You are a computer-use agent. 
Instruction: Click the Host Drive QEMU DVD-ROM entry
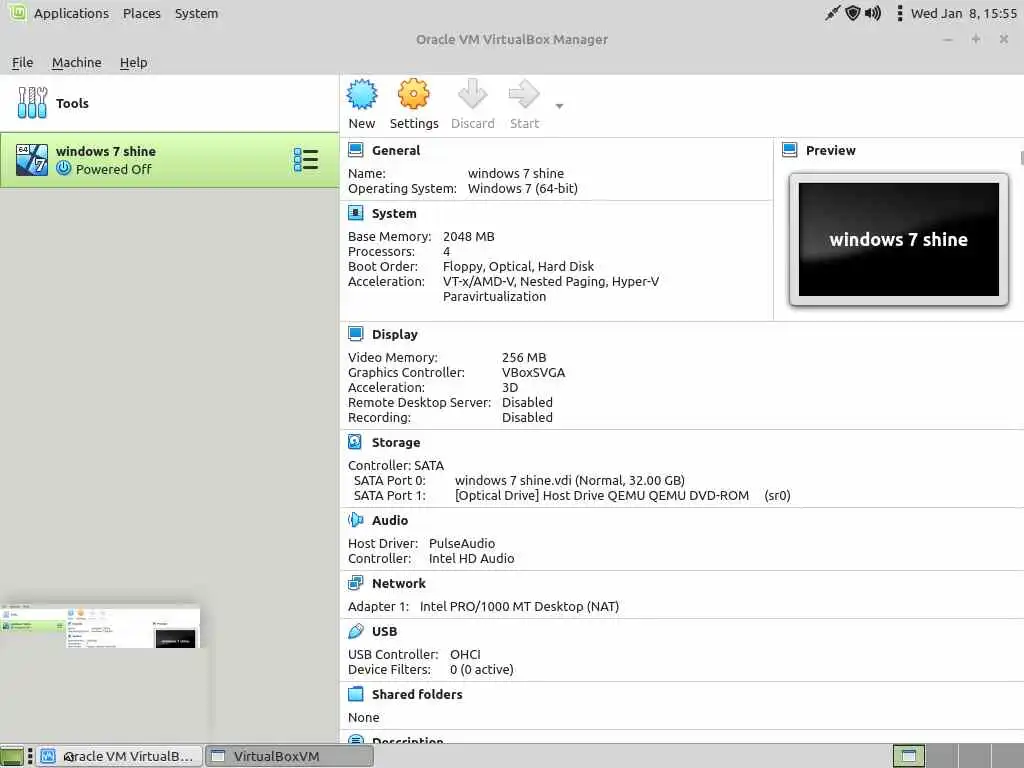(622, 495)
